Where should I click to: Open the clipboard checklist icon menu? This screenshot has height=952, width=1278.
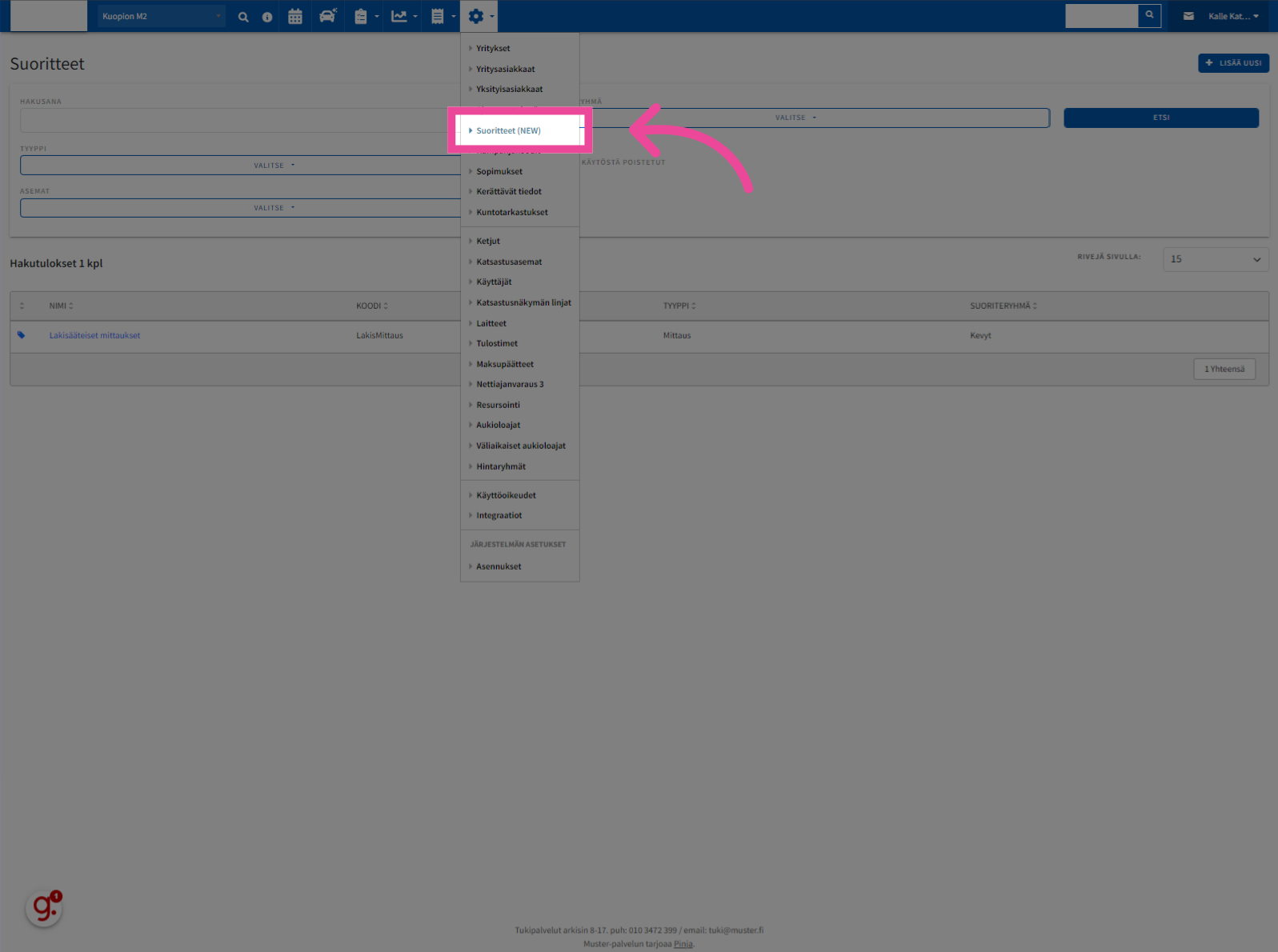(x=366, y=16)
